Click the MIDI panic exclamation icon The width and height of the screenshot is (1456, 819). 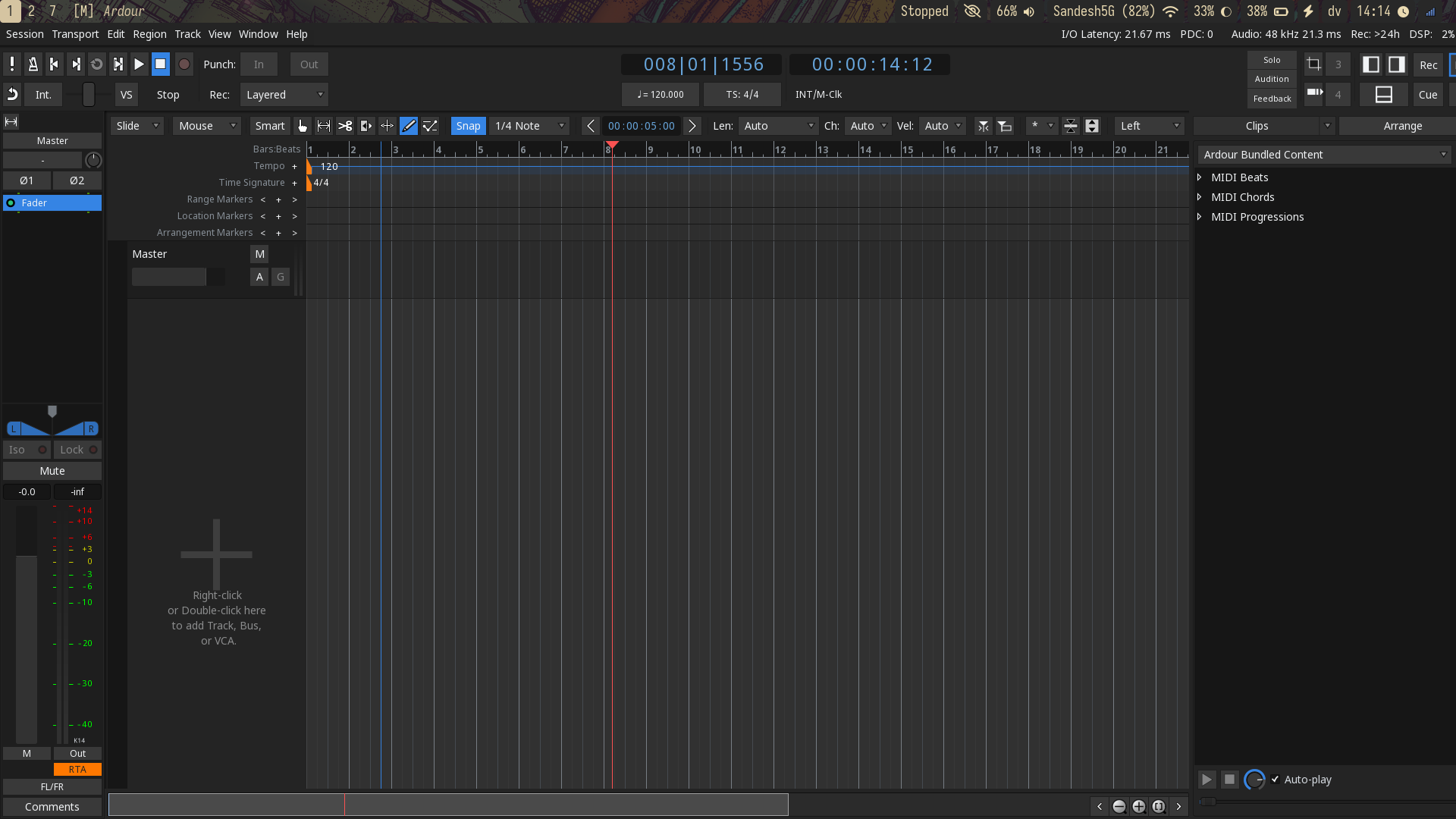pos(12,64)
